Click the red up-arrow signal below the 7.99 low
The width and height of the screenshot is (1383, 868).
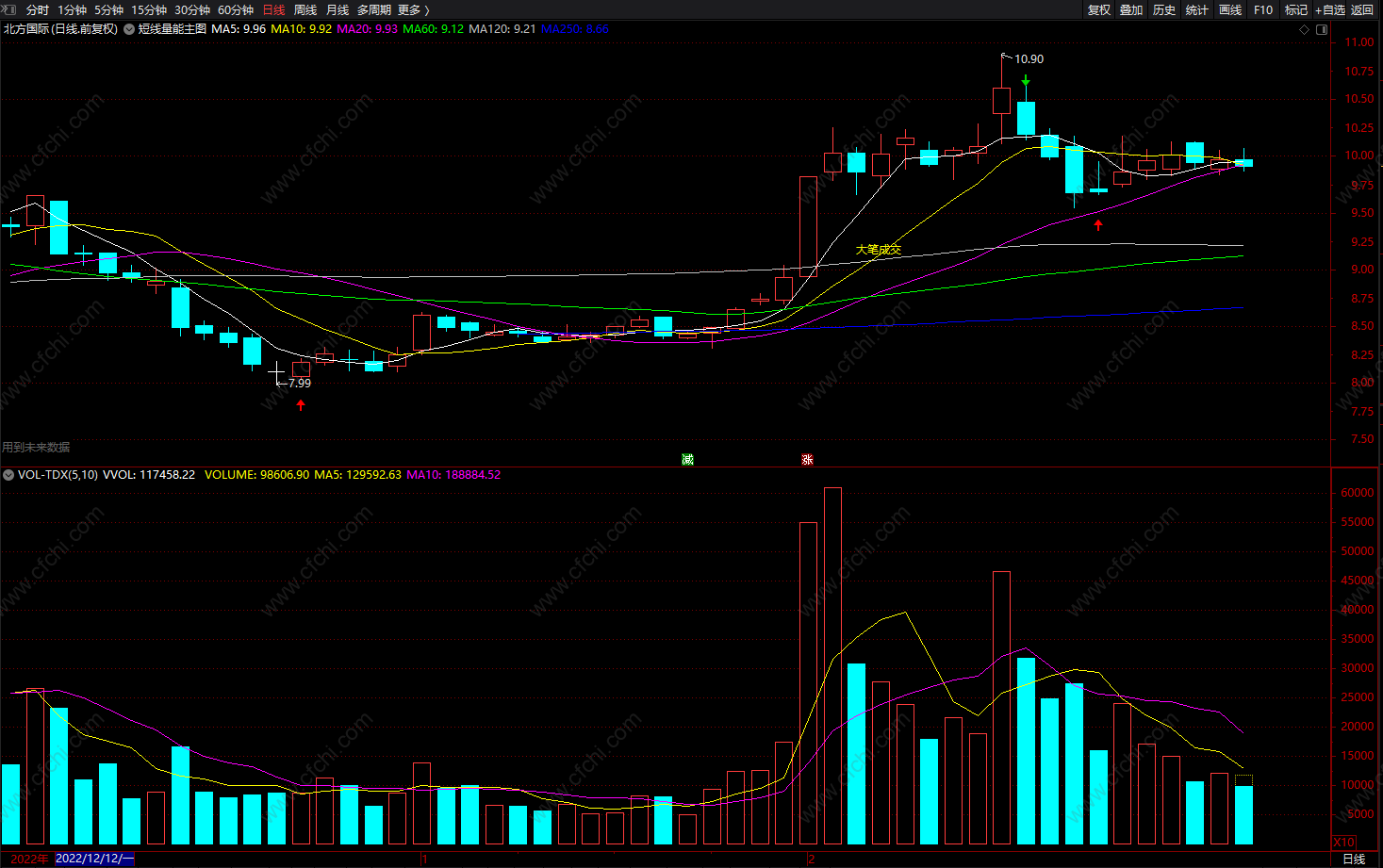301,405
